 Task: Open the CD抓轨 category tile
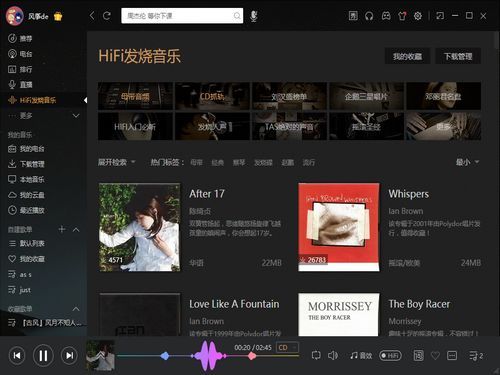tap(212, 96)
